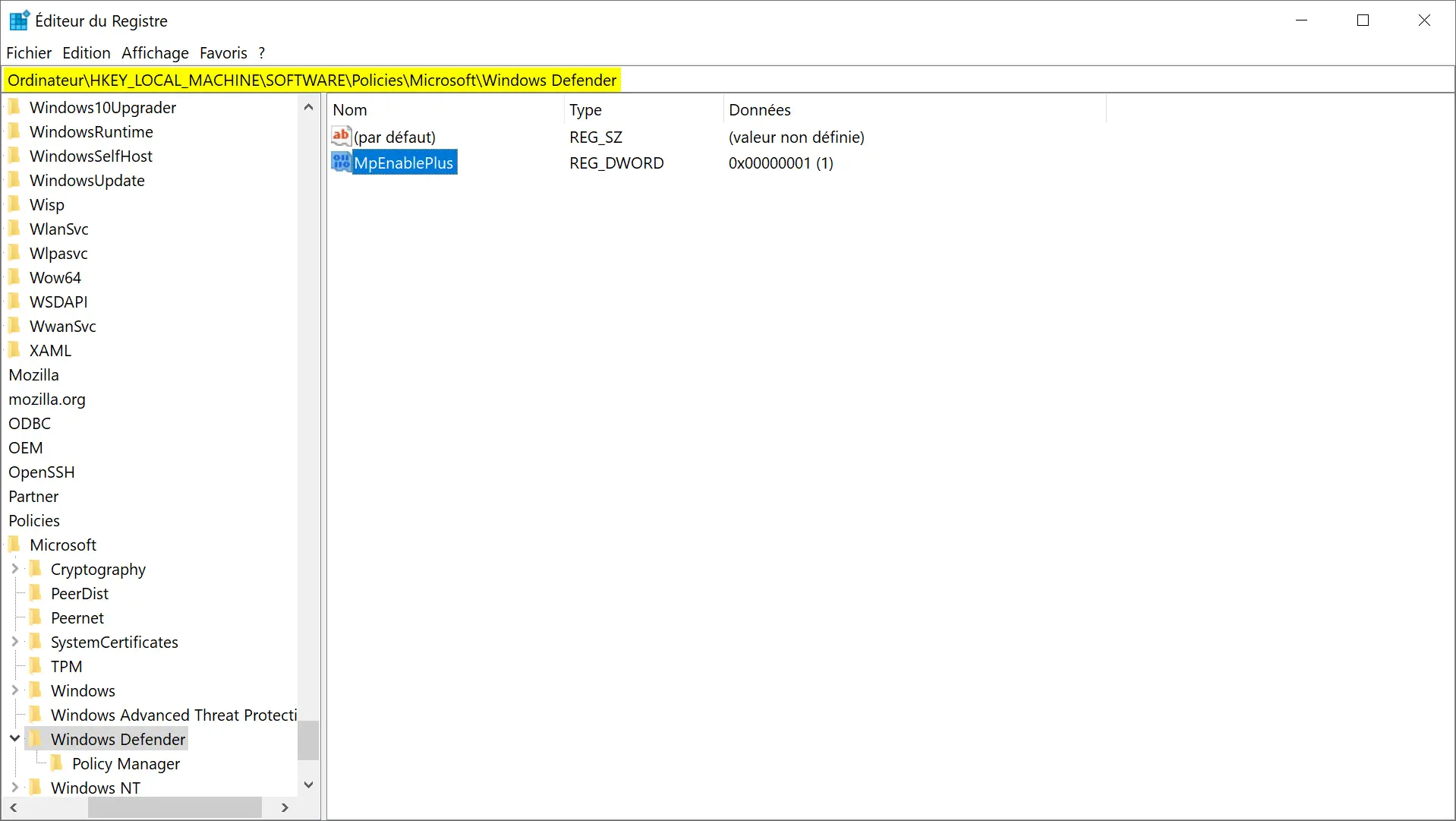Select the Policies key

tap(33, 520)
